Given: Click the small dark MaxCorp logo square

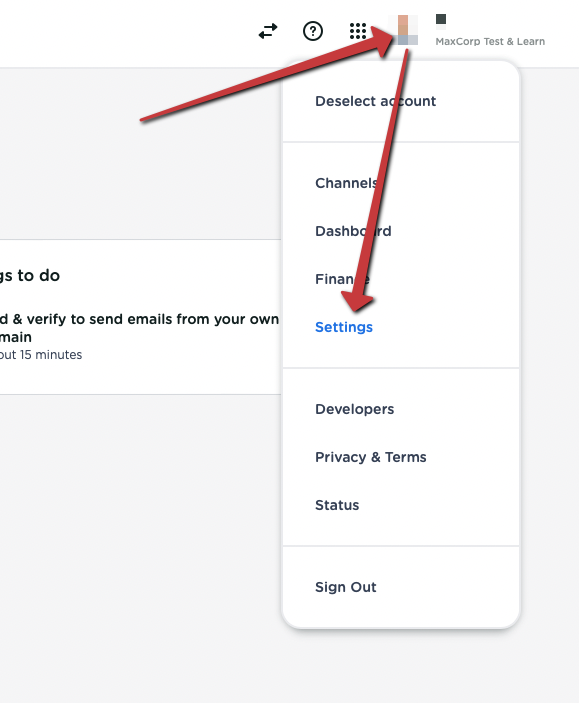Looking at the screenshot, I should (x=441, y=19).
